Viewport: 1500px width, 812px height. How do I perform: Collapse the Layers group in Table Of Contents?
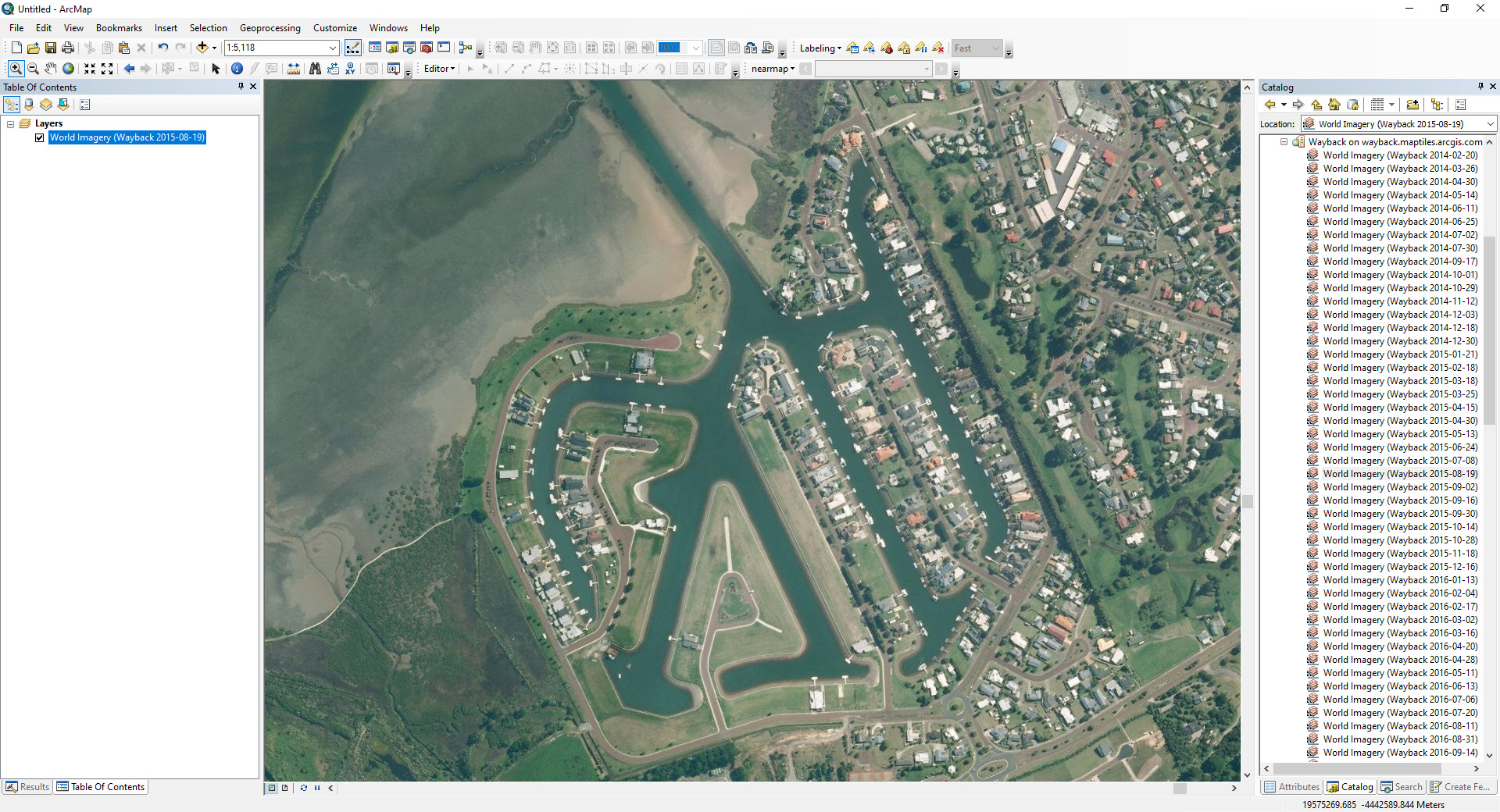point(11,123)
